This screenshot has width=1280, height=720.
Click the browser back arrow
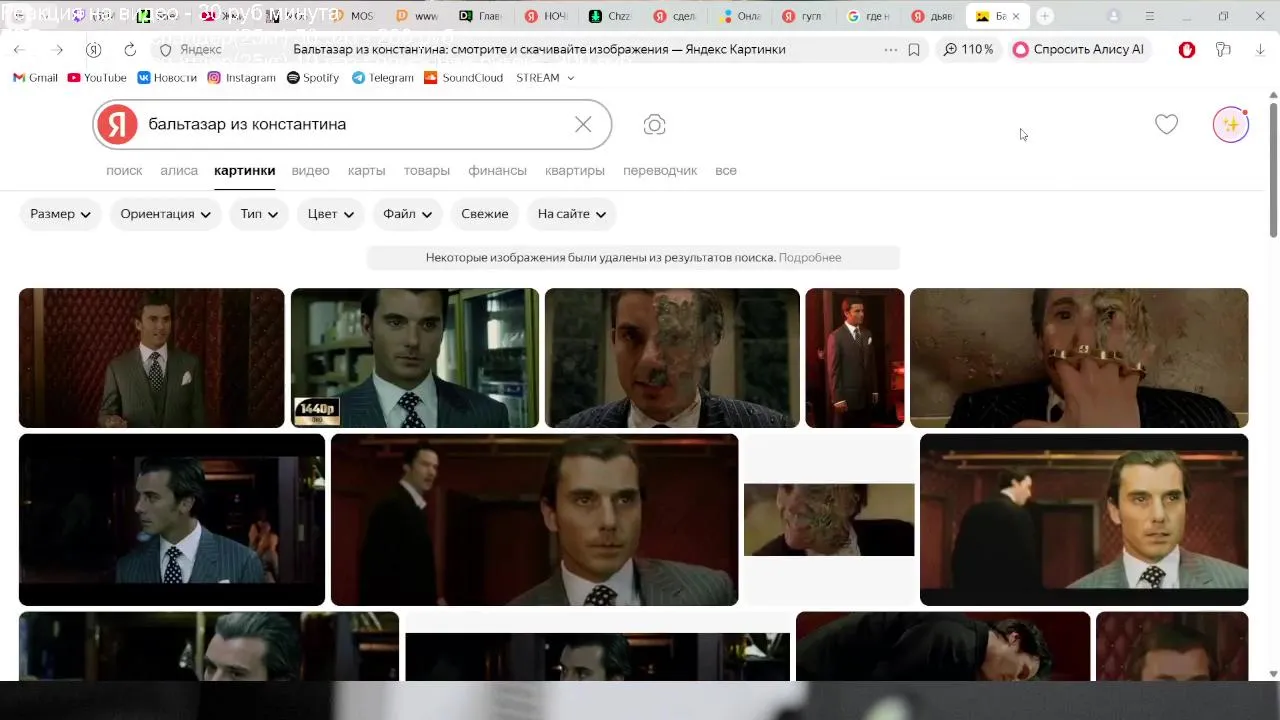click(19, 50)
